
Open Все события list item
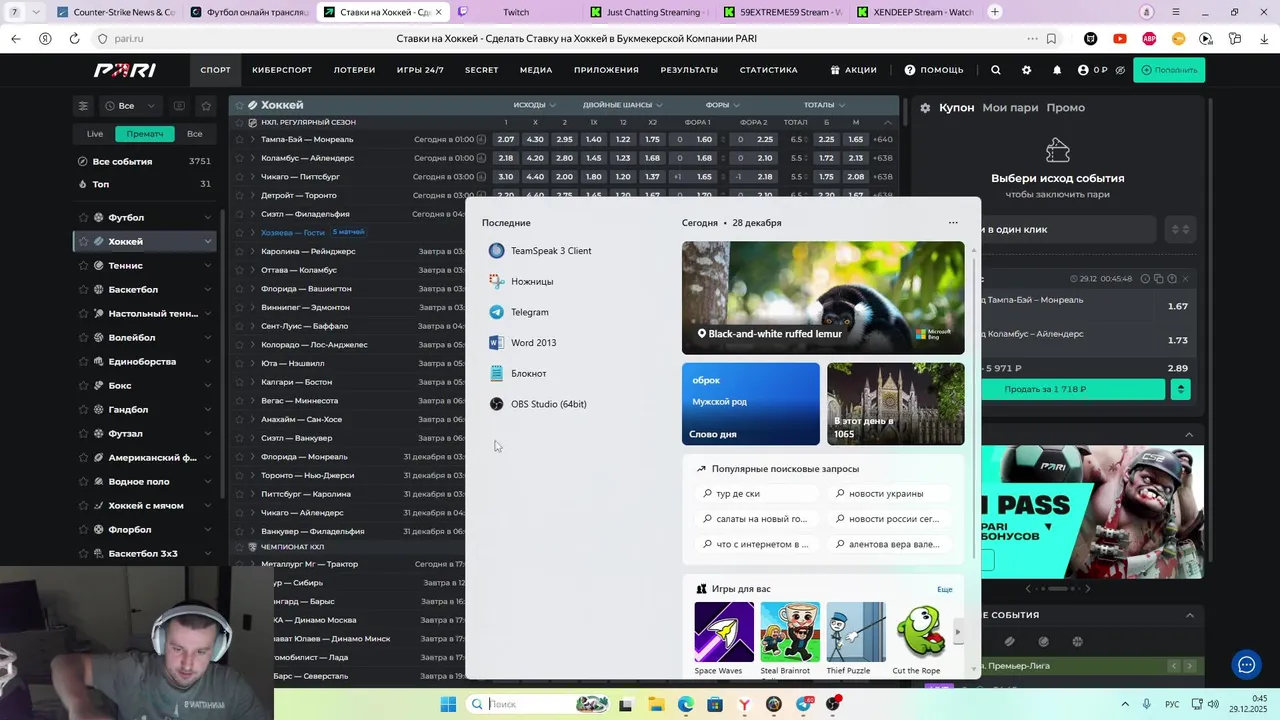[x=146, y=161]
